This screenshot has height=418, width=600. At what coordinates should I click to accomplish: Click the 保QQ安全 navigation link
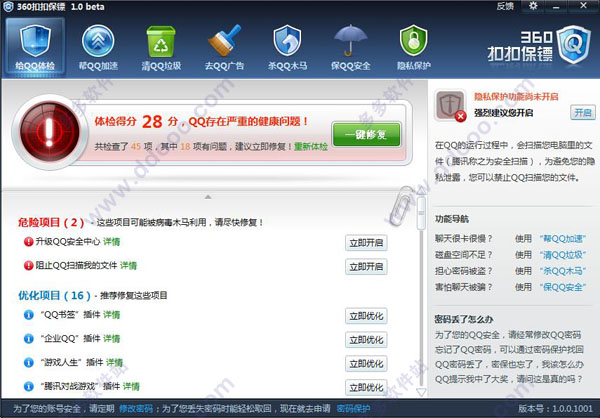click(x=562, y=287)
